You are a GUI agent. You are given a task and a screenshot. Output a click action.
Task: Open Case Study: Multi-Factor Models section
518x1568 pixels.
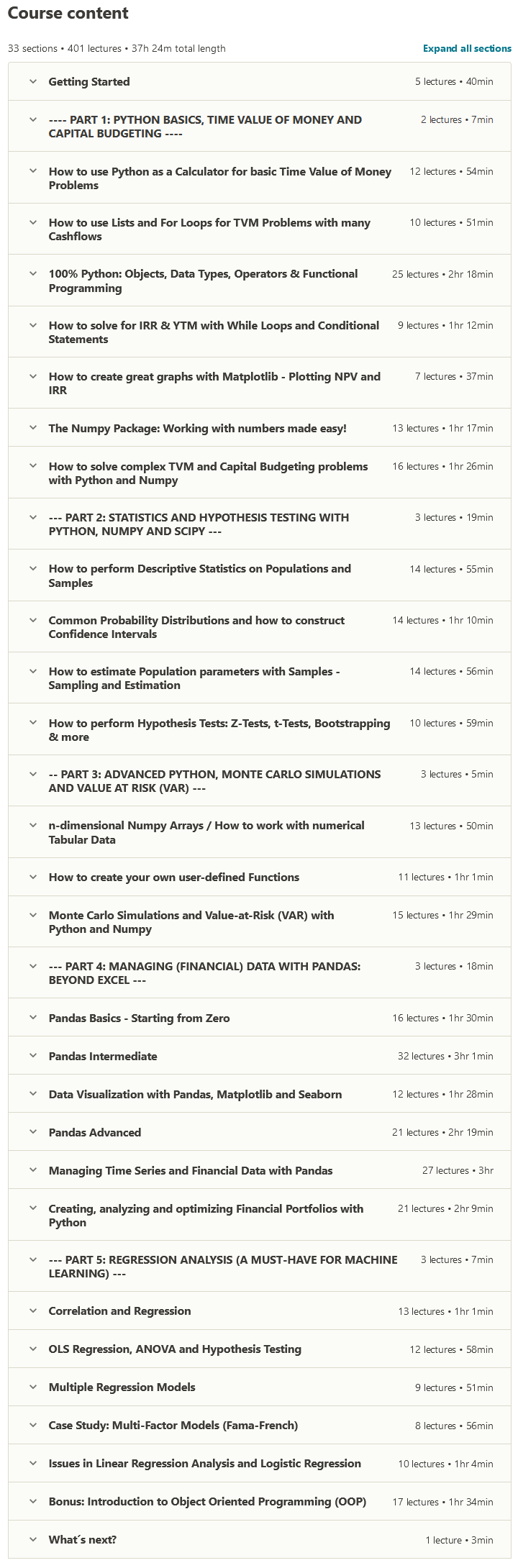point(173,1425)
